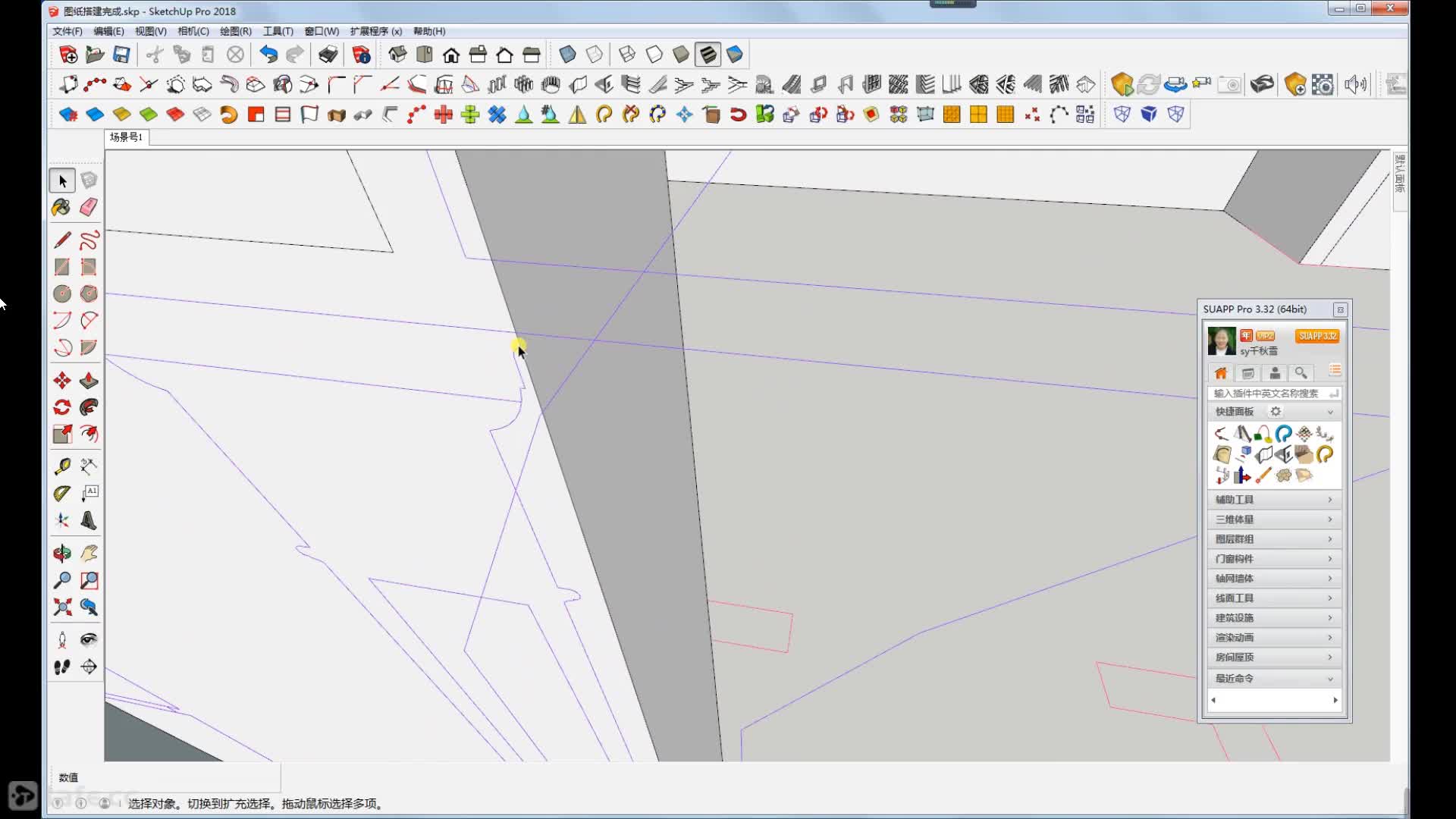Viewport: 1456px width, 819px height.
Task: Select the Polygon tool
Action: 89,293
